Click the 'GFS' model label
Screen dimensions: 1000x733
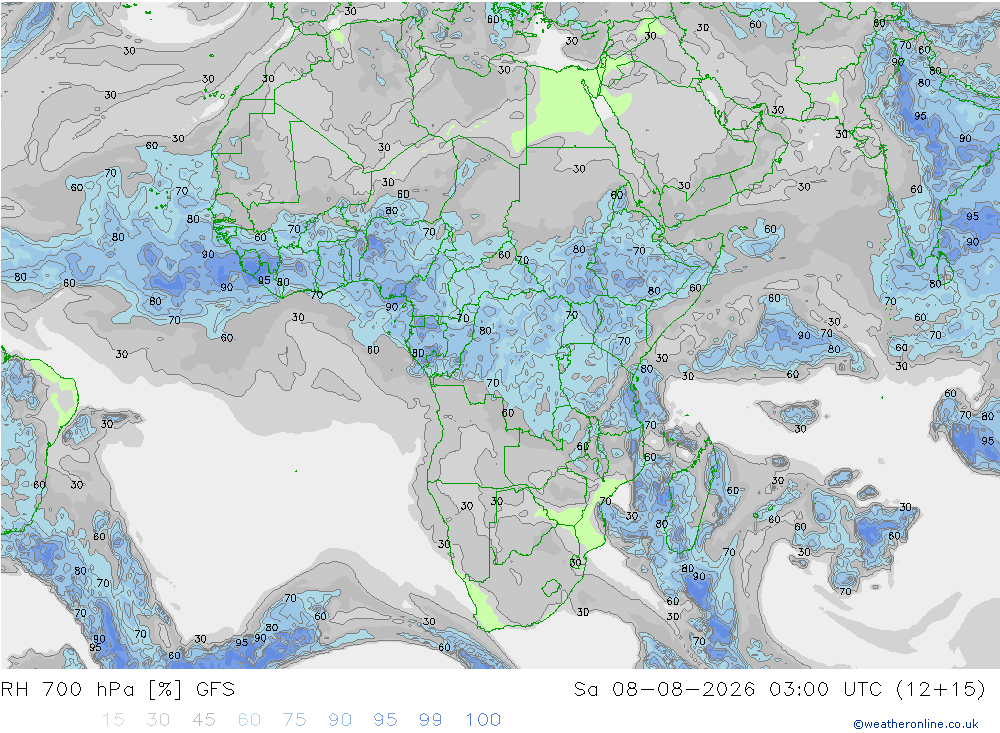[216, 690]
